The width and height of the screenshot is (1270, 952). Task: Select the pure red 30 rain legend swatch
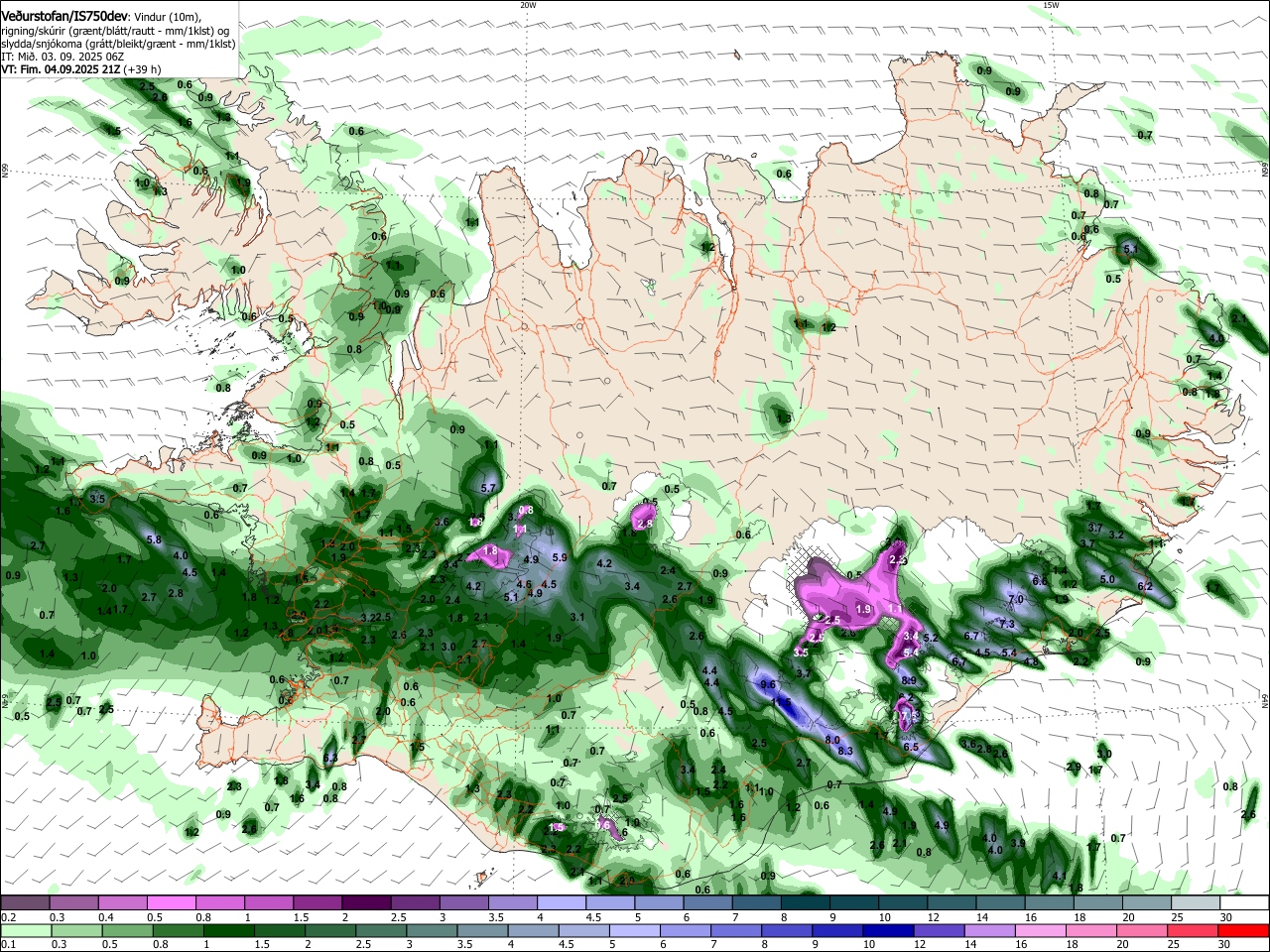click(x=1245, y=930)
